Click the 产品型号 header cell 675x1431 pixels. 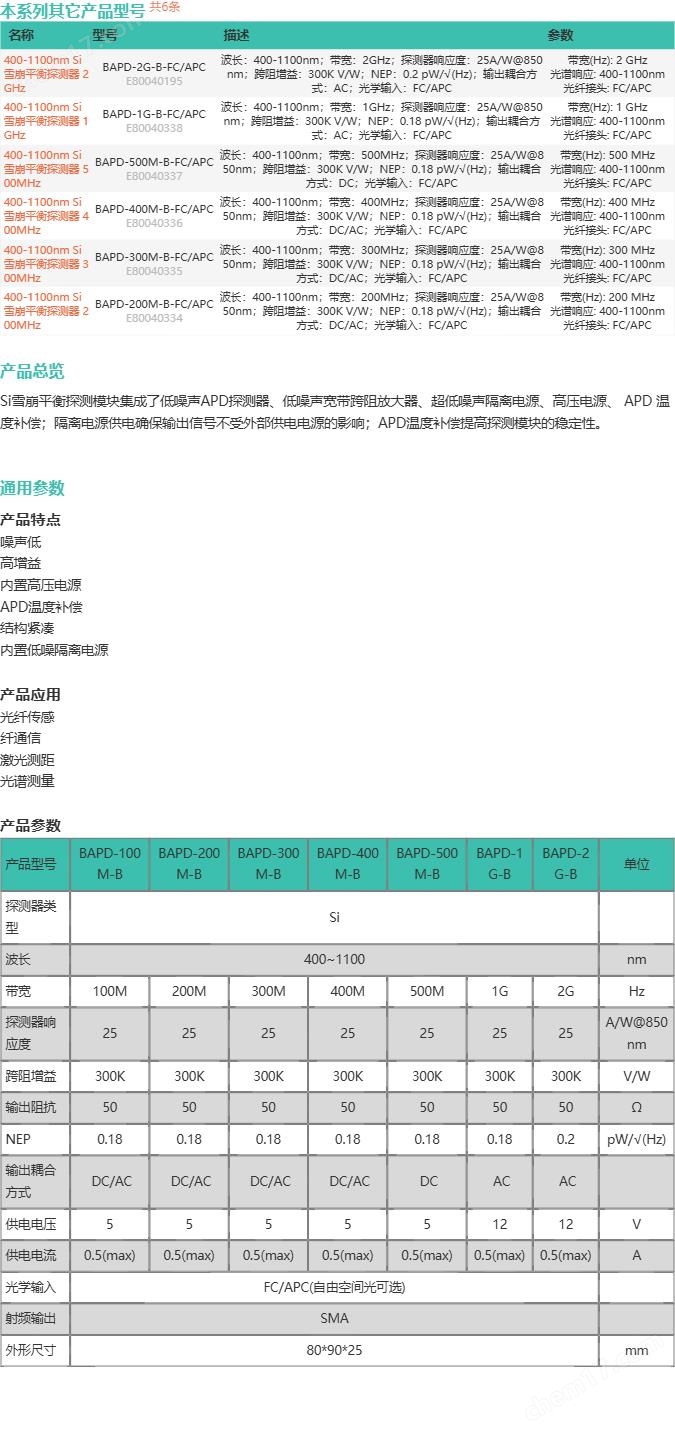click(35, 864)
